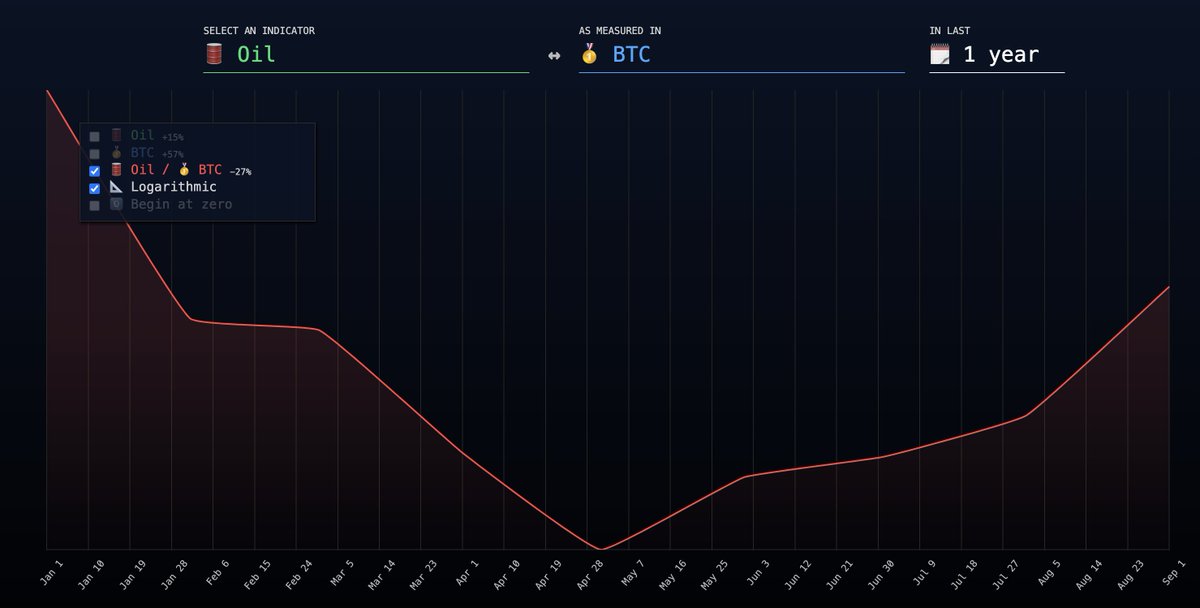Click the AS MEASURED IN heading
Viewport: 1200px width, 608px height.
click(619, 31)
